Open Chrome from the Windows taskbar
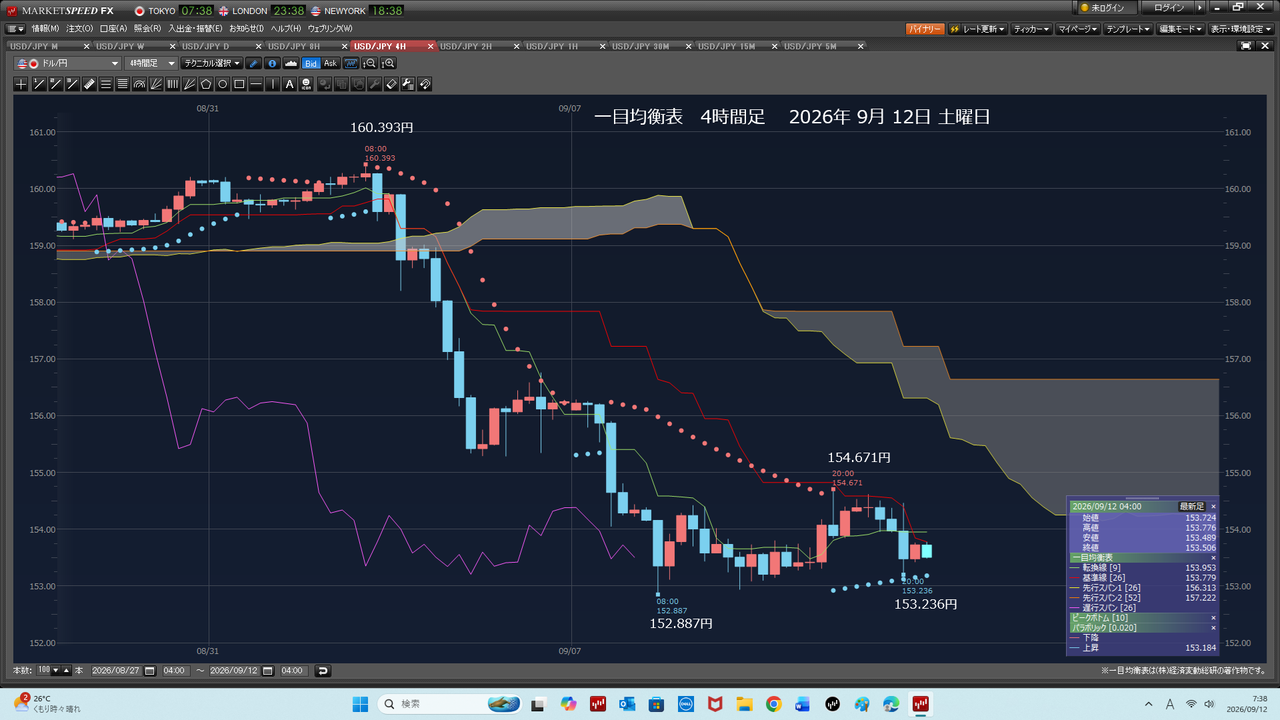Image resolution: width=1280 pixels, height=720 pixels. coord(773,704)
